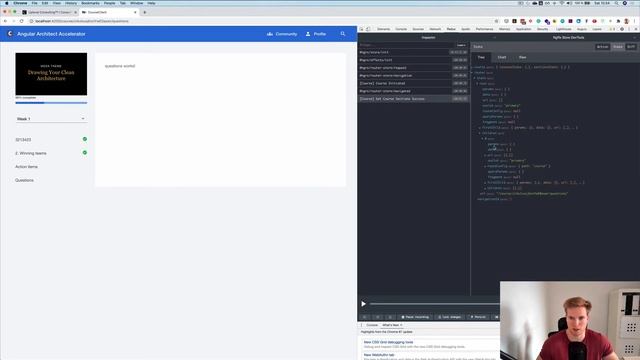Click the DevTools timeline slider track

click(434, 304)
